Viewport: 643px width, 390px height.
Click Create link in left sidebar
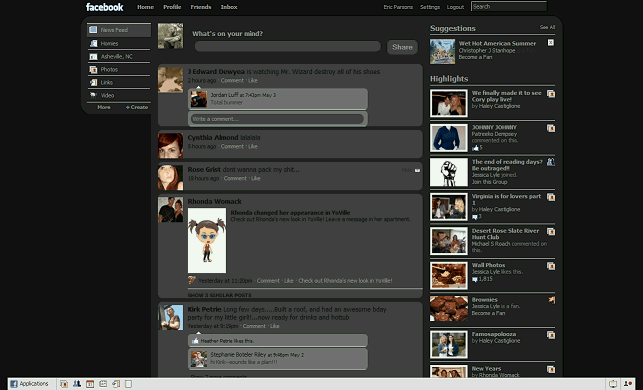(x=137, y=107)
